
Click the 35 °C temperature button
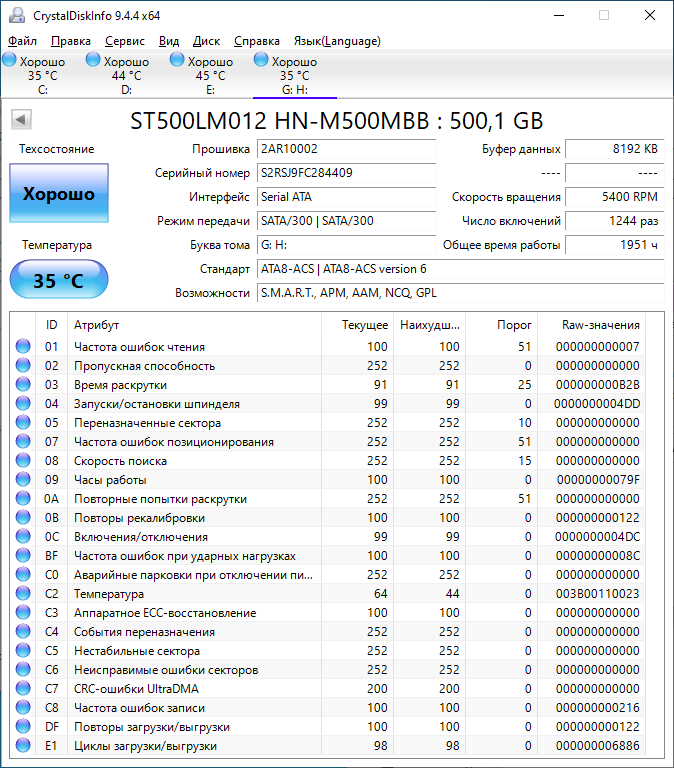click(59, 279)
